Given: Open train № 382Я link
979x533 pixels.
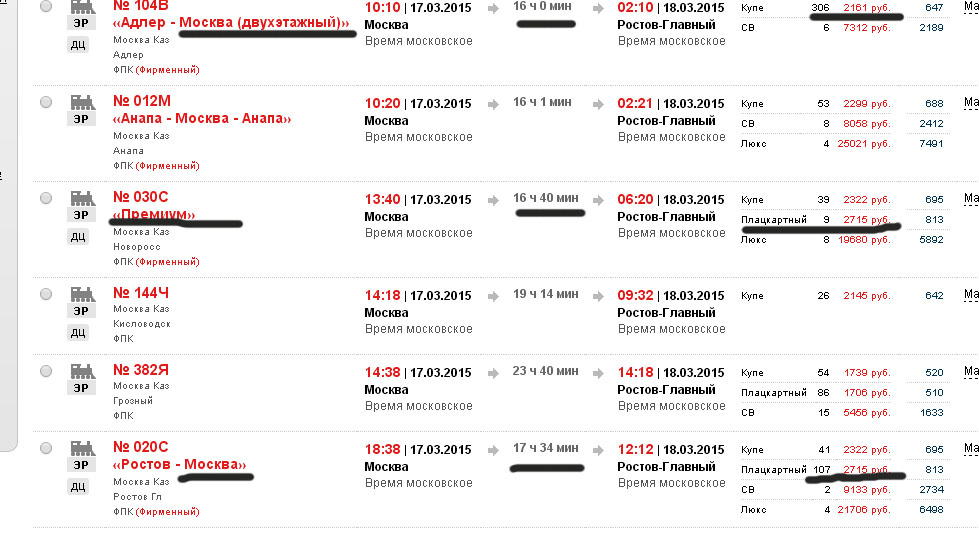Looking at the screenshot, I should point(140,369).
